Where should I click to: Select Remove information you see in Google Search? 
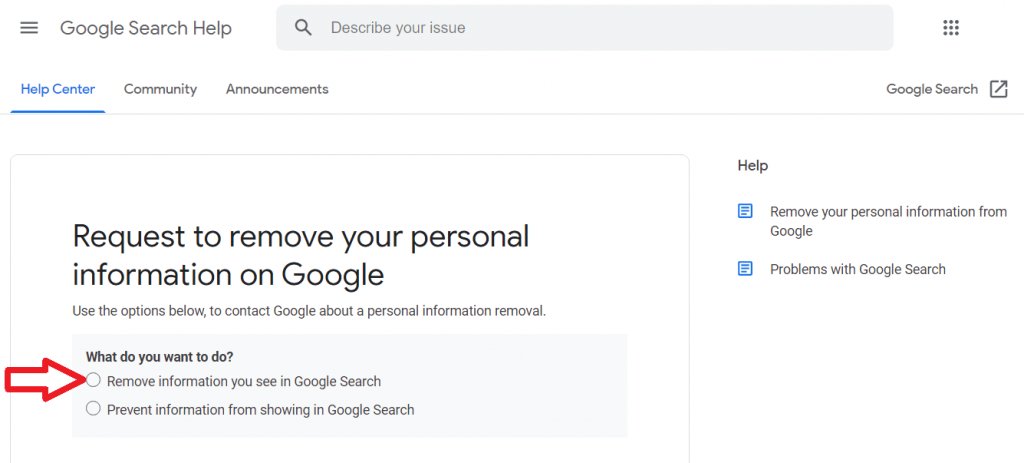click(x=94, y=380)
